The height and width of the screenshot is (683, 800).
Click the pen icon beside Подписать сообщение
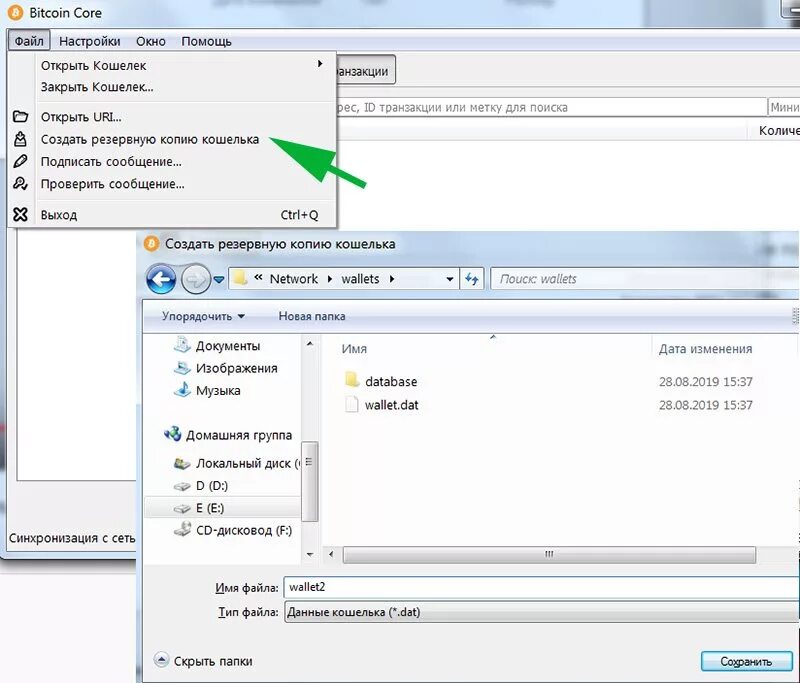(20, 161)
